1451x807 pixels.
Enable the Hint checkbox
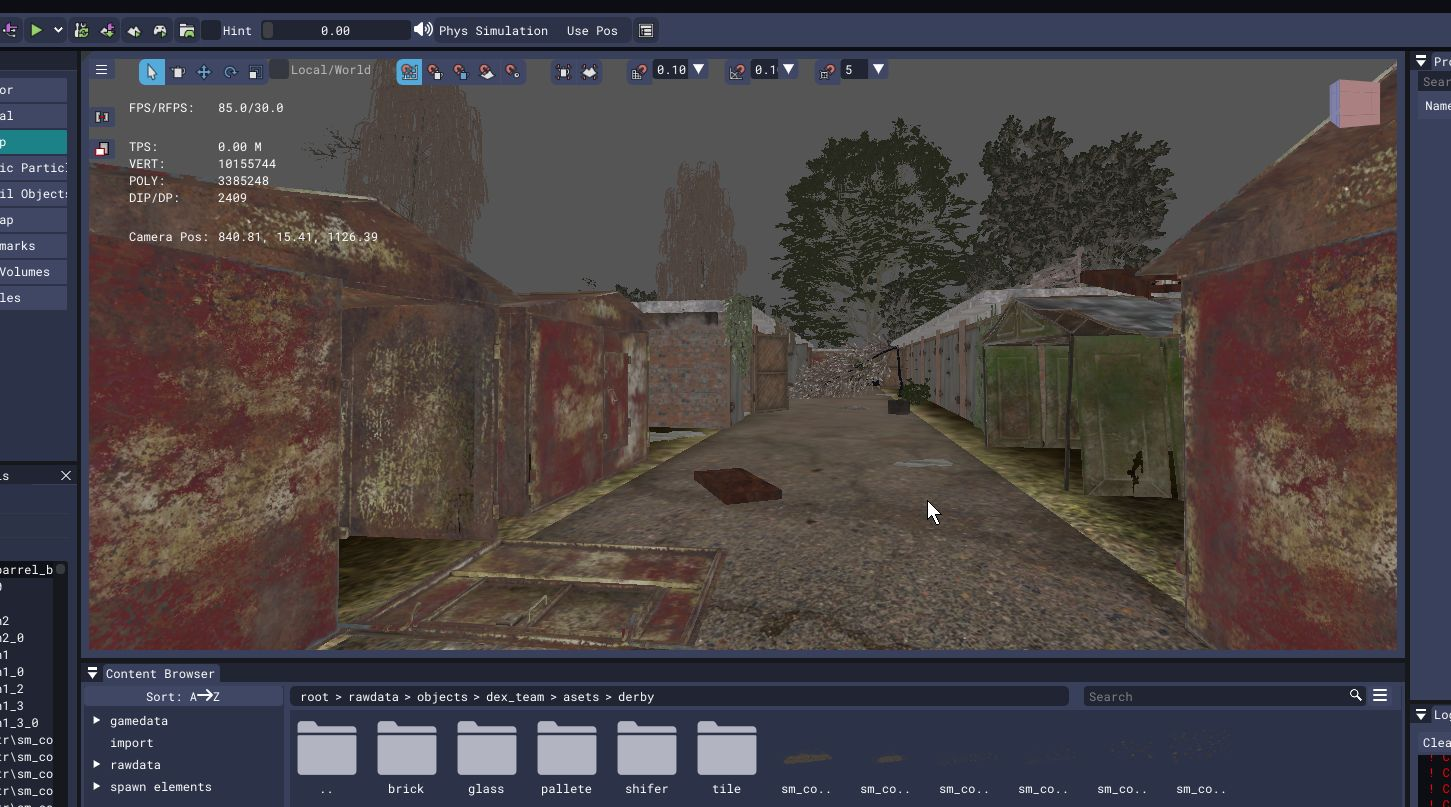point(211,30)
